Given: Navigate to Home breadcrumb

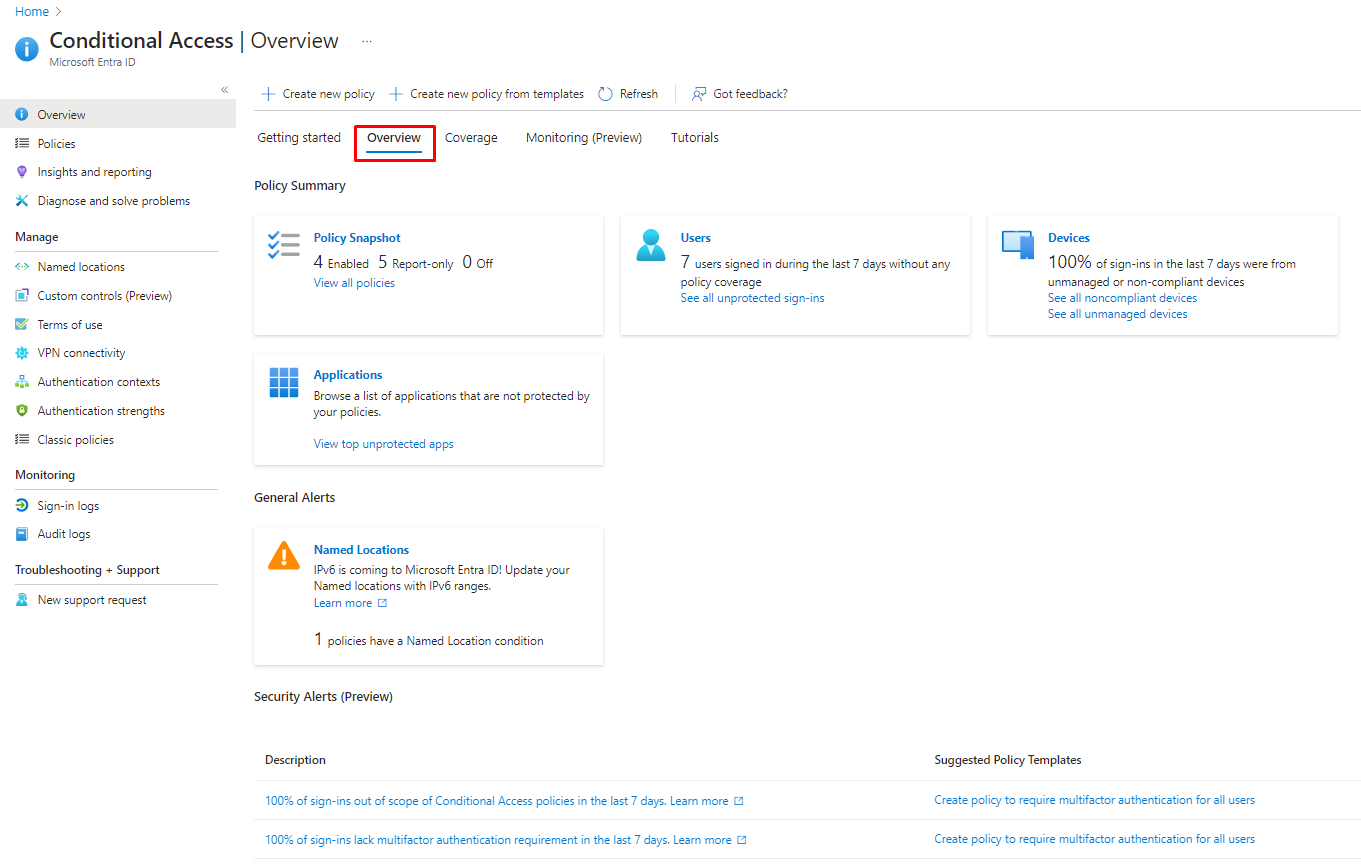Looking at the screenshot, I should pos(32,11).
